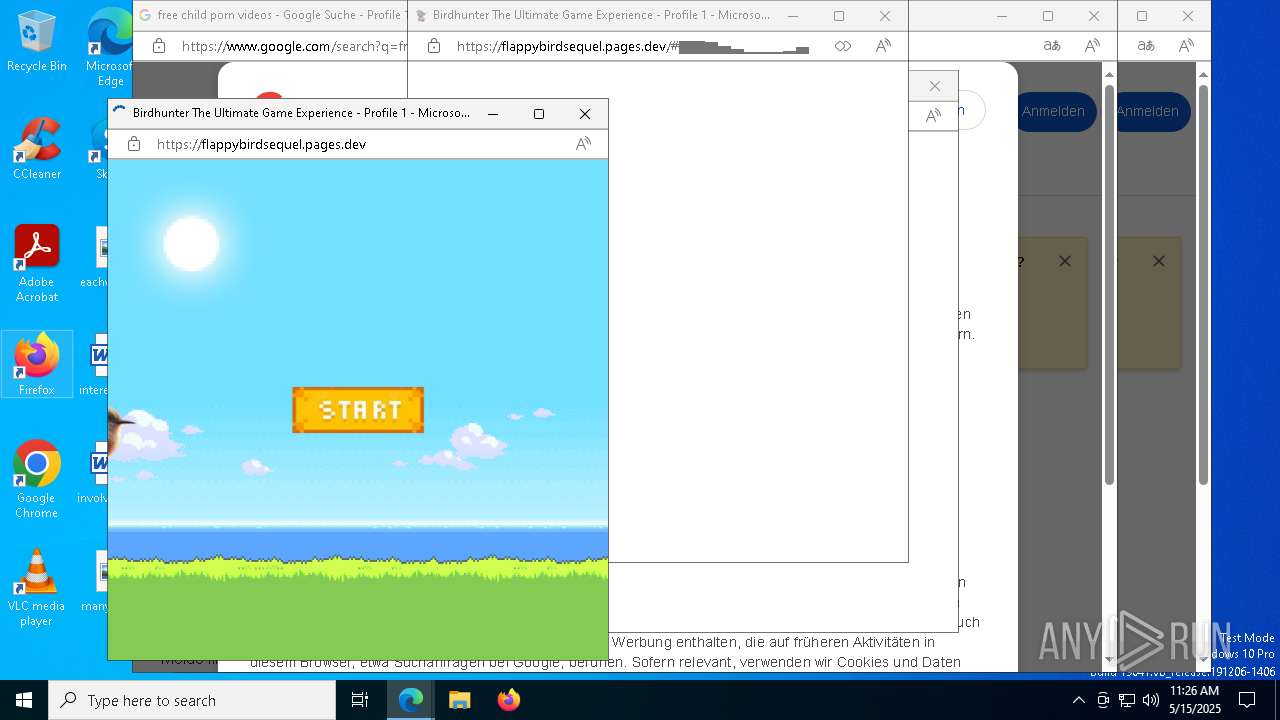Select the Microsoft Edge desktop shortcut
The height and width of the screenshot is (720, 1280).
[110, 46]
